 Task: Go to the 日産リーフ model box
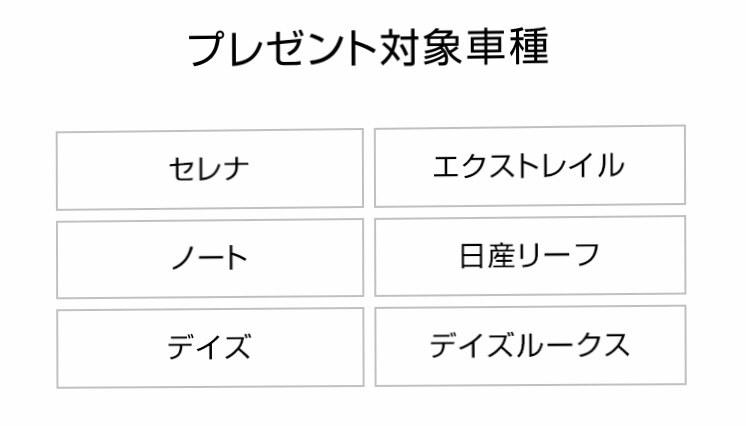pyautogui.click(x=530, y=256)
